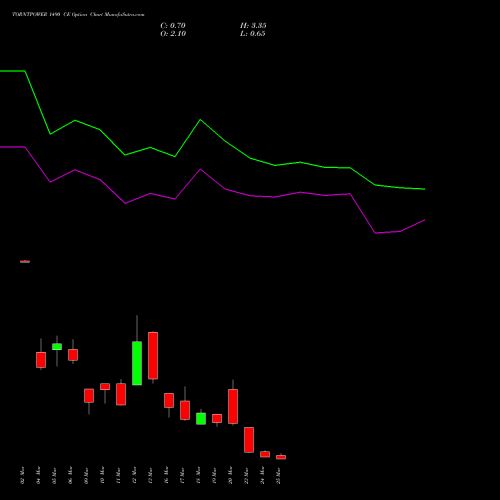Click the '04 Mar' date axis label
Image resolution: width=500 pixels, height=500 pixels.
pos(38,475)
